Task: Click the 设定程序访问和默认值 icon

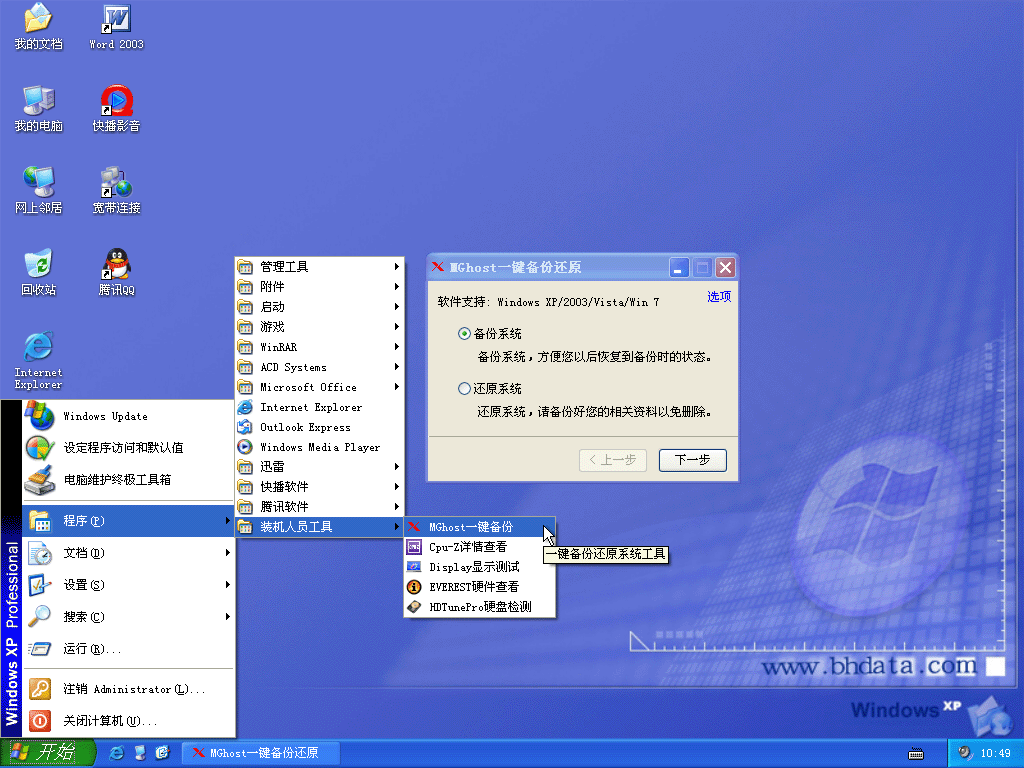Action: [39, 448]
